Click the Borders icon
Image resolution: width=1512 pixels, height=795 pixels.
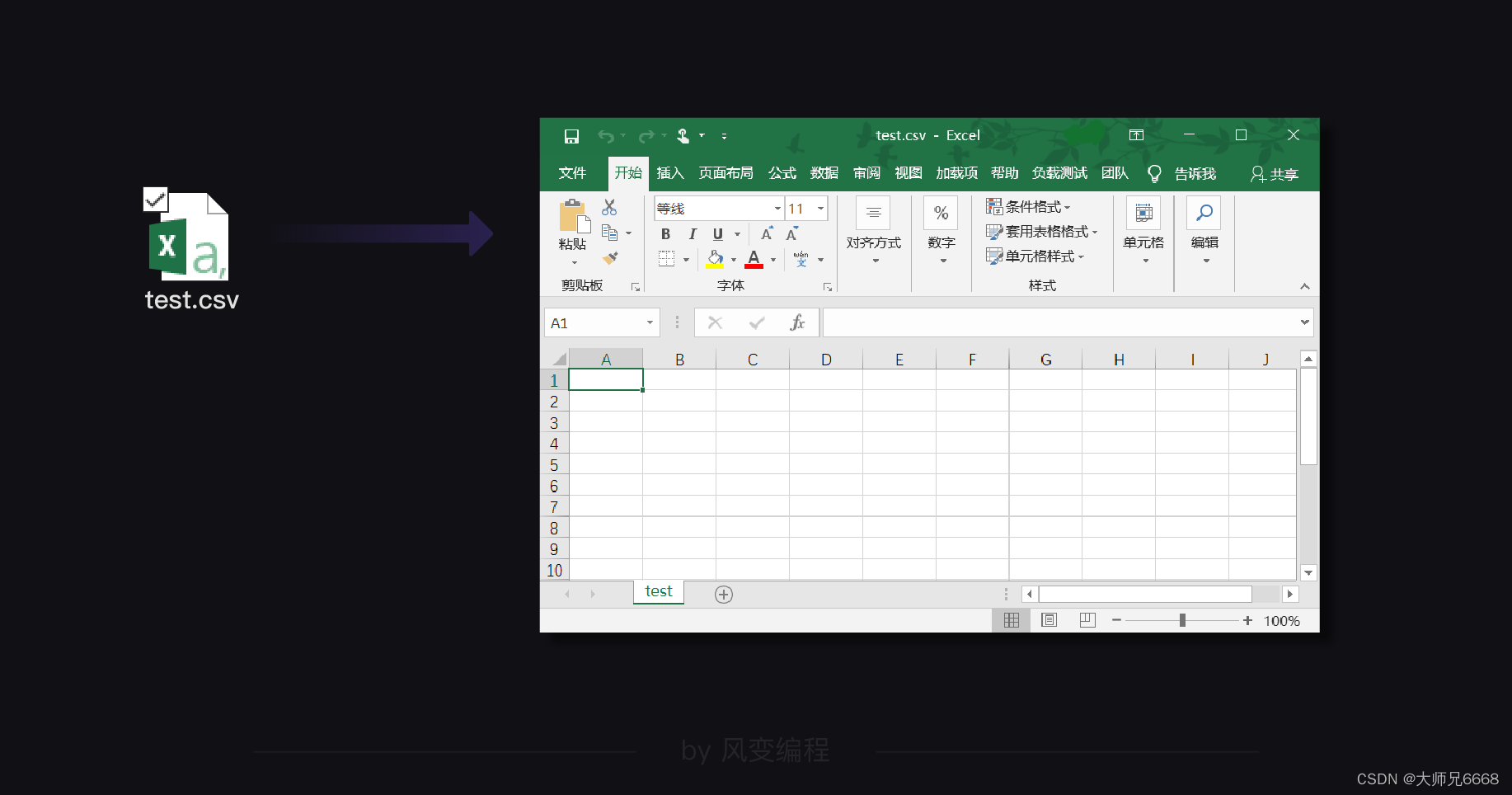point(666,259)
